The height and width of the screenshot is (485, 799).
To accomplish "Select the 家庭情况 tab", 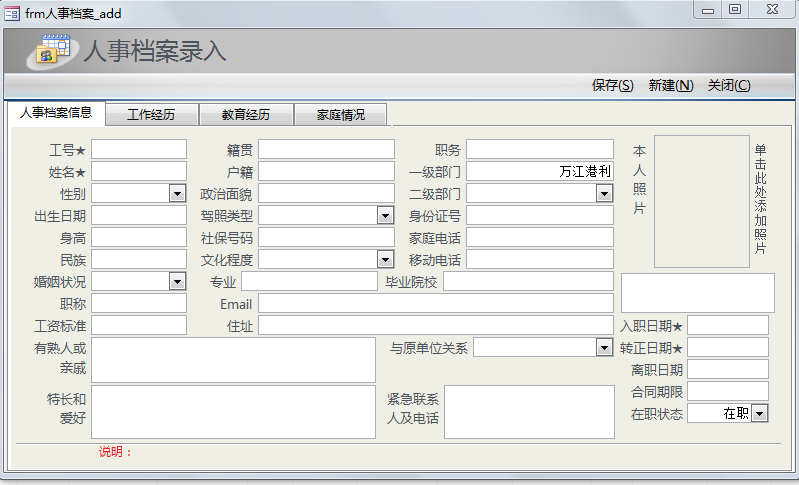I will pos(340,115).
